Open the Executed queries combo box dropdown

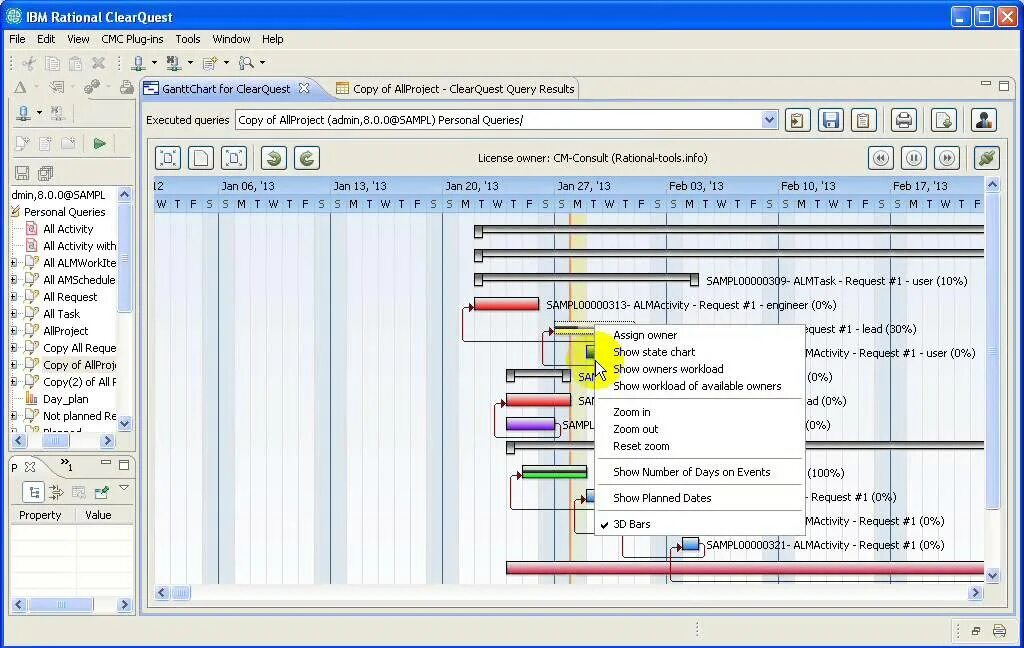point(769,120)
